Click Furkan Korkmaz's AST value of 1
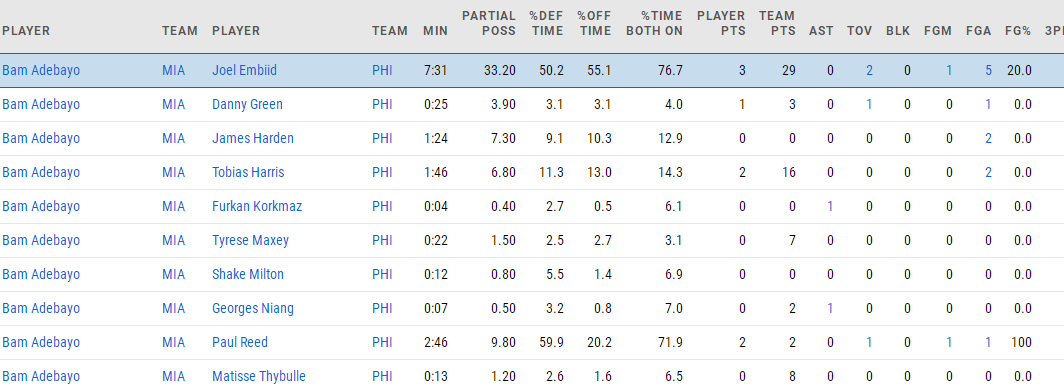The width and height of the screenshot is (1064, 389). click(831, 206)
